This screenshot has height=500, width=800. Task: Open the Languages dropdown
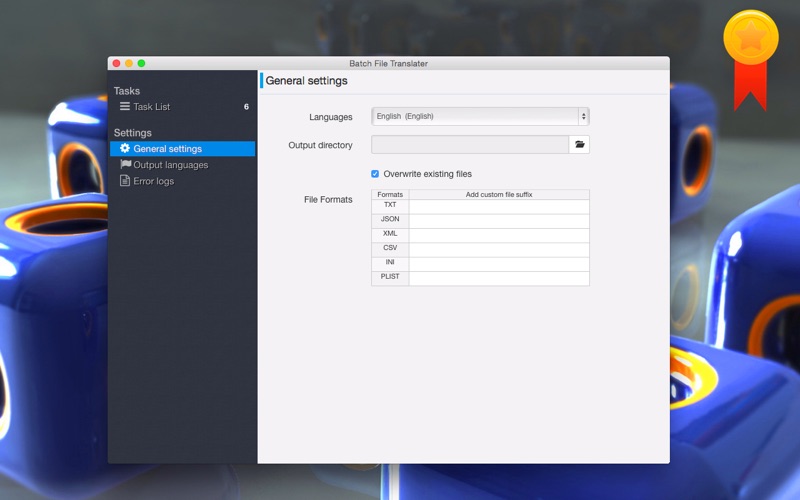point(480,116)
